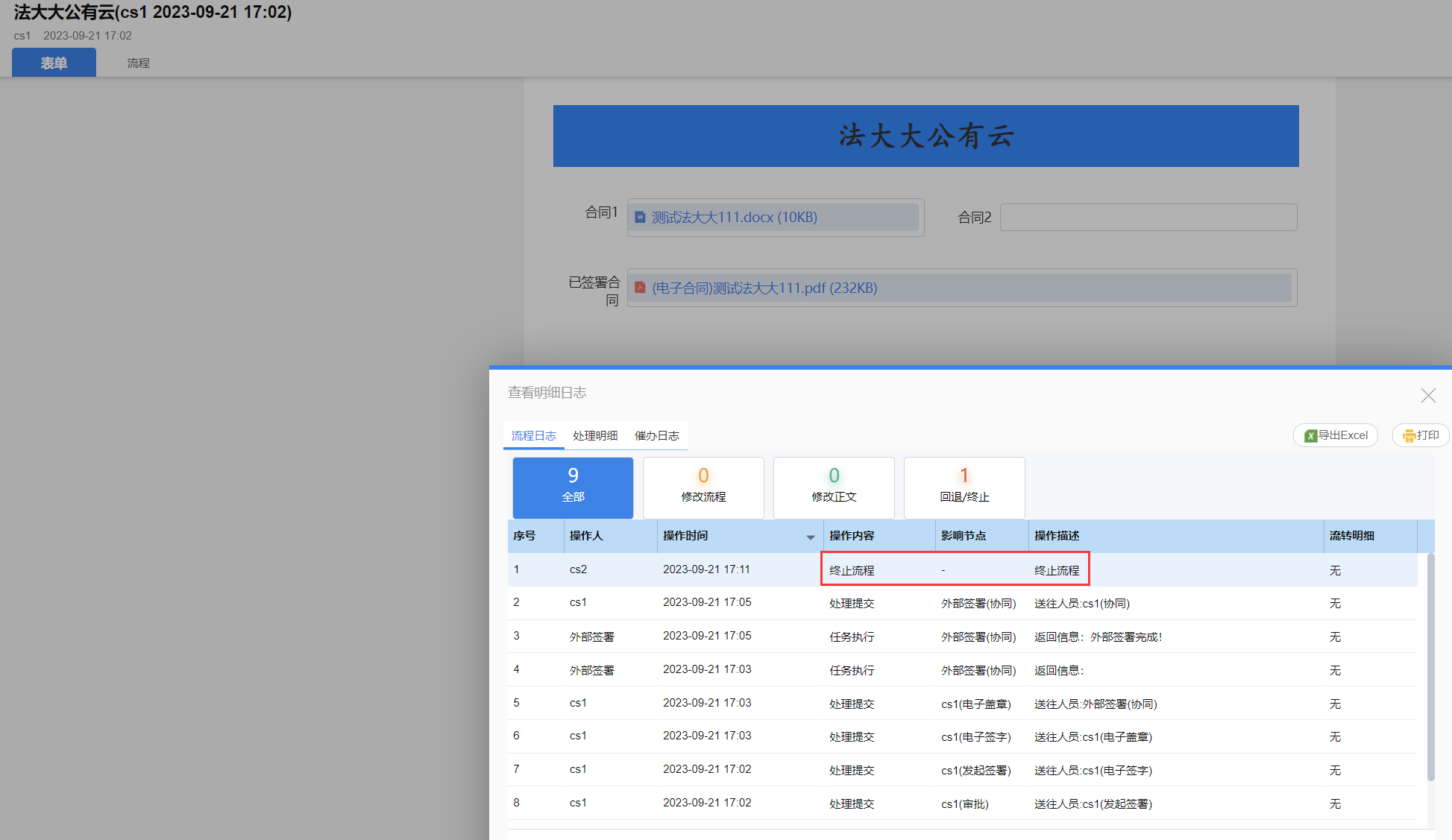Click the empty 合同2 field
1452x840 pixels.
point(1148,217)
